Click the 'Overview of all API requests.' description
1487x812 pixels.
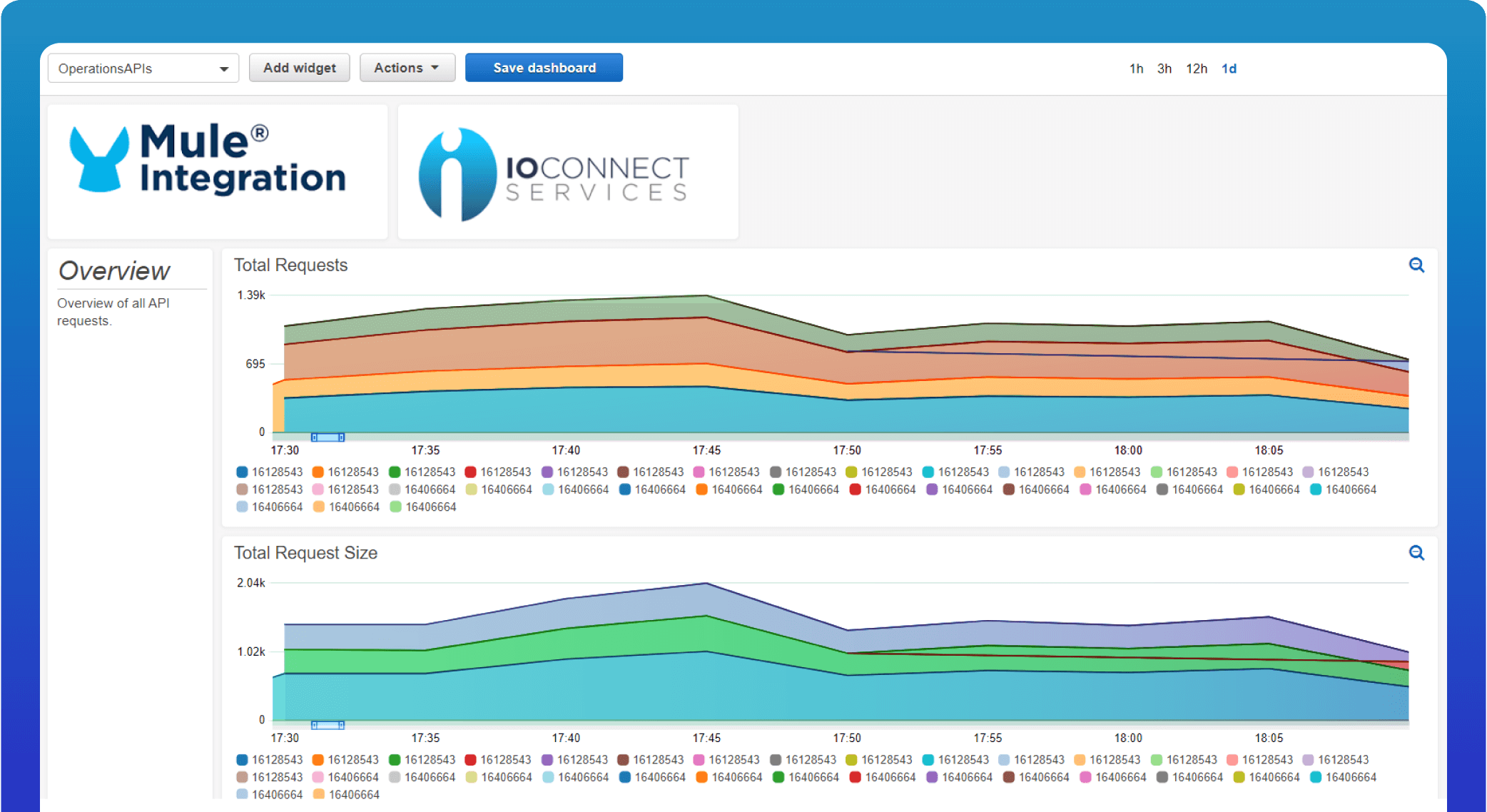tap(113, 312)
